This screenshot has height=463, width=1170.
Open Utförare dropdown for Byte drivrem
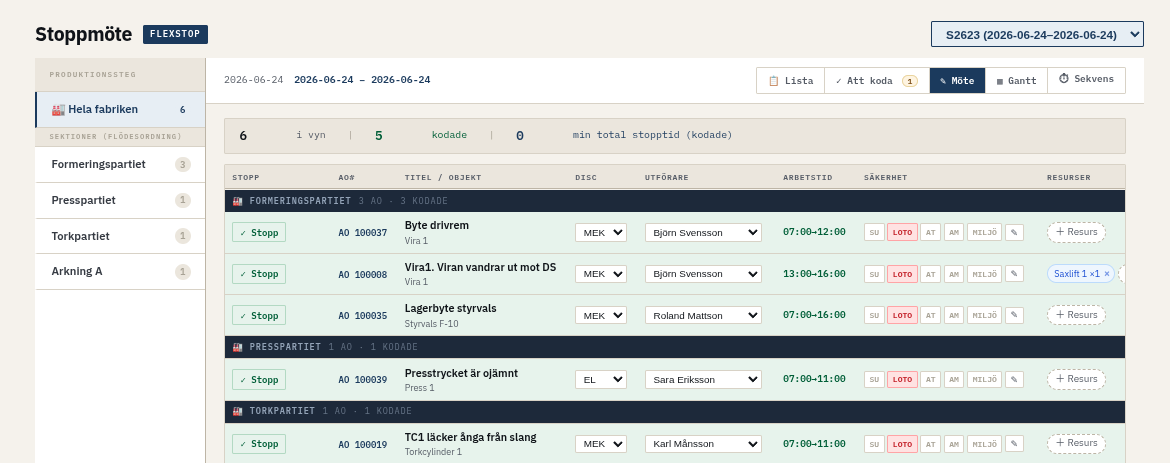(704, 232)
